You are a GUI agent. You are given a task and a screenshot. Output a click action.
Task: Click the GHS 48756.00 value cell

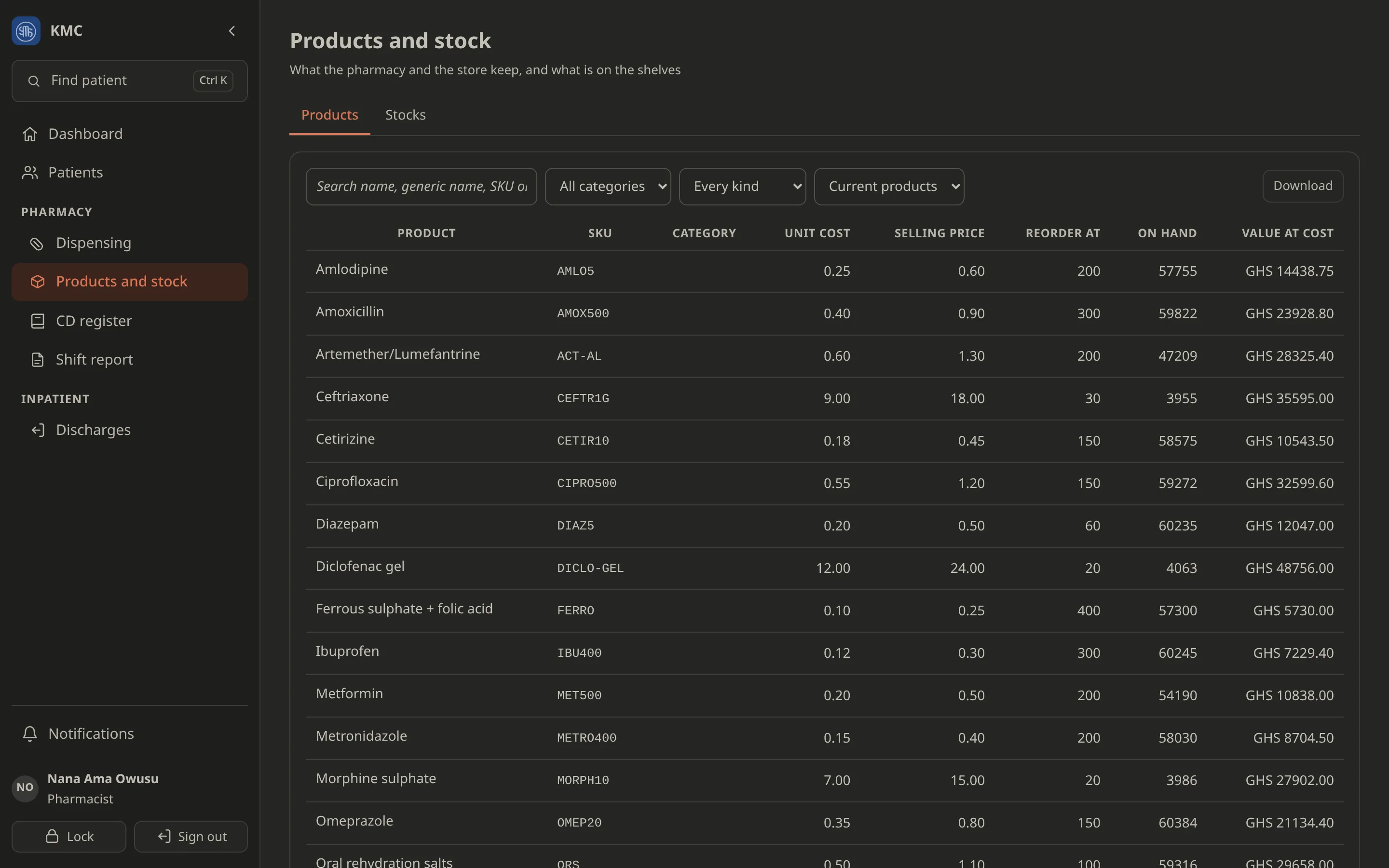[x=1289, y=569]
